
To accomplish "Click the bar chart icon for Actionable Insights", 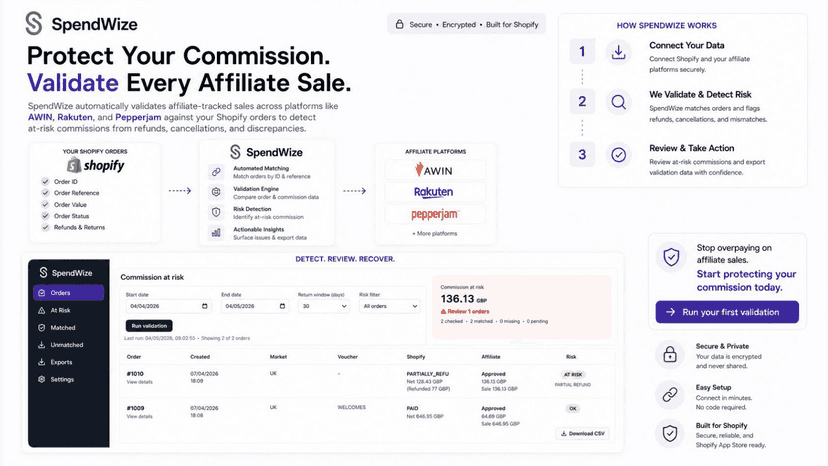I will [x=216, y=232].
